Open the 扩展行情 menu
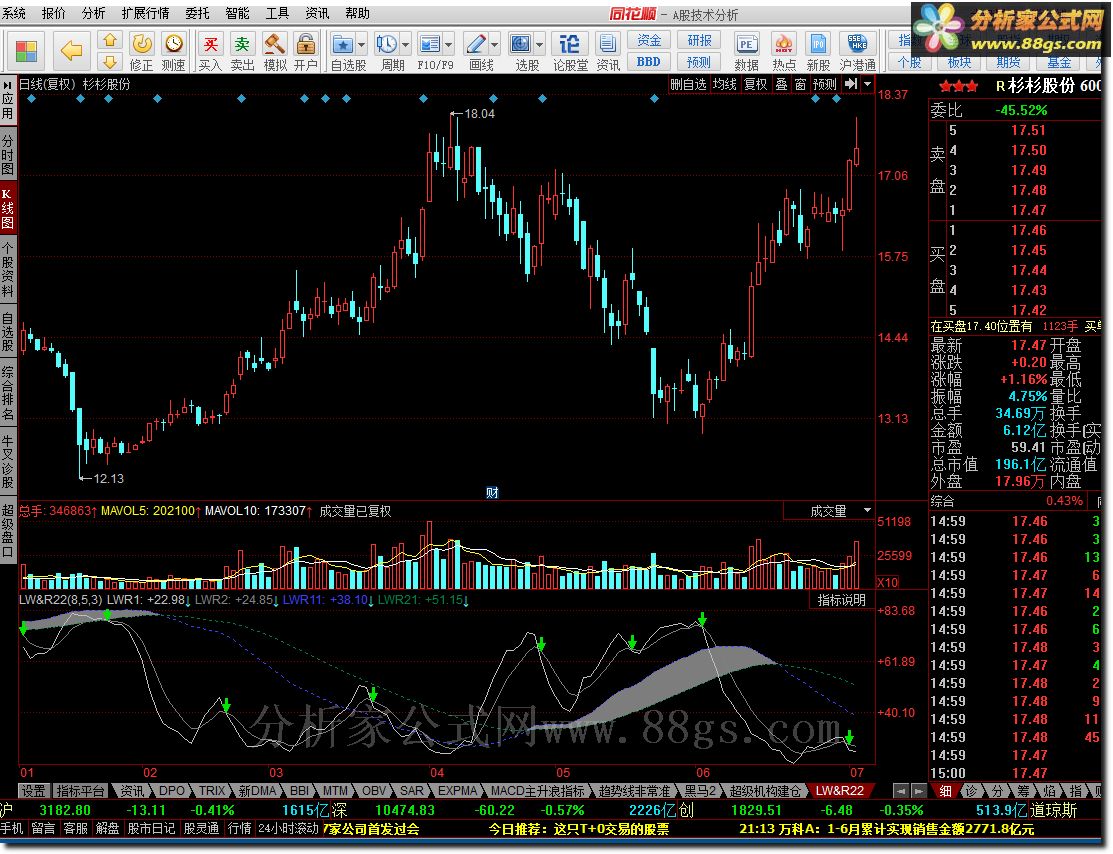This screenshot has width=1113, height=854. 145,13
